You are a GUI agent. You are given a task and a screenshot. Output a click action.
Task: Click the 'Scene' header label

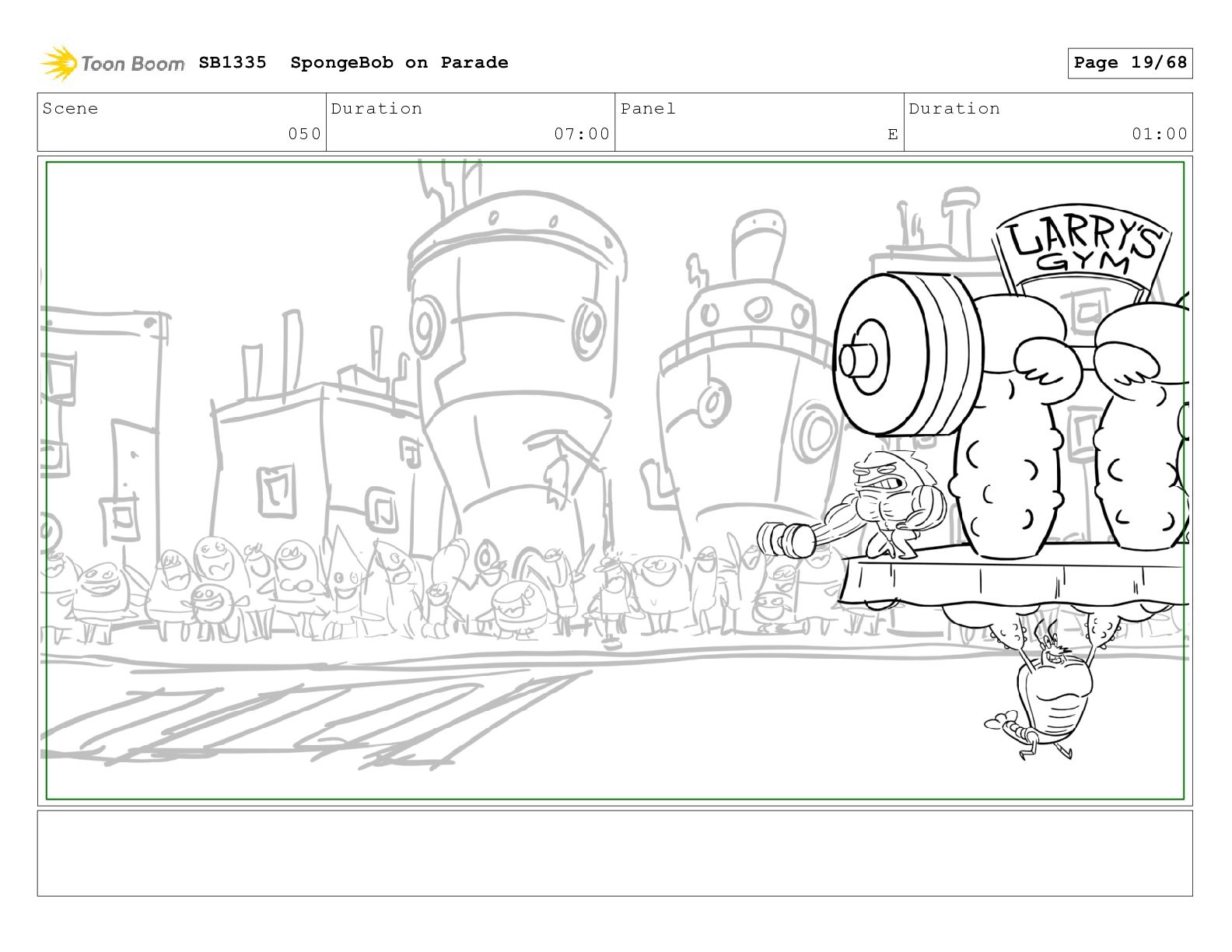pyautogui.click(x=71, y=109)
